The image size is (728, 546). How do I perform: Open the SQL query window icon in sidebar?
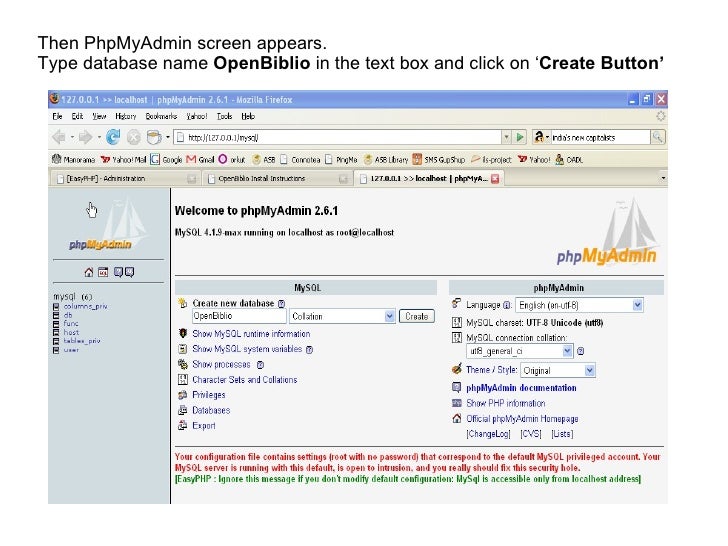click(x=103, y=272)
